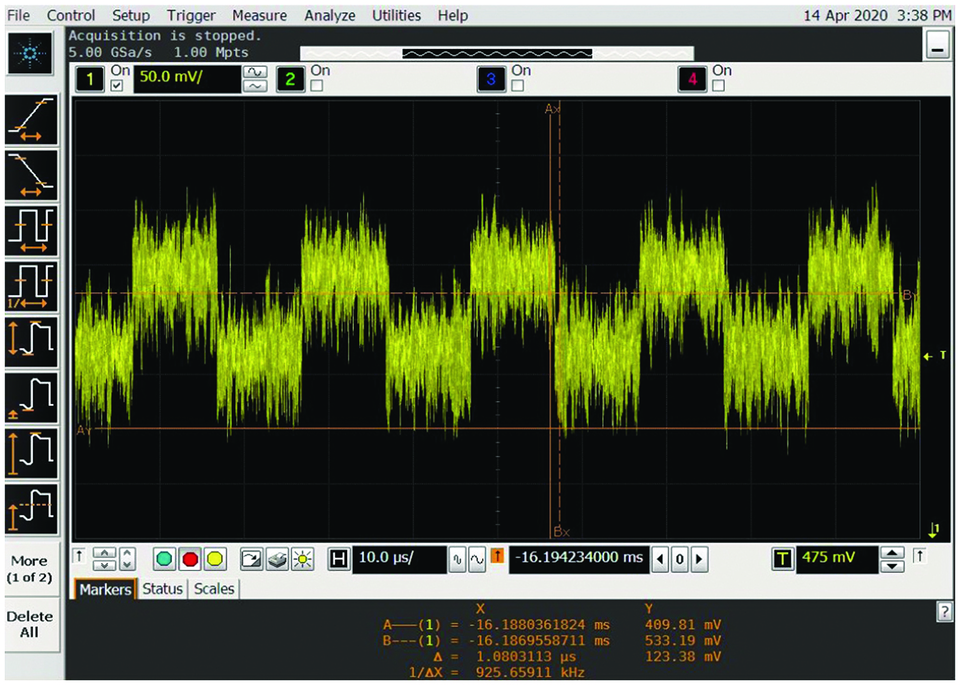
Task: Disable channel 1 On checkbox
Action: point(119,86)
